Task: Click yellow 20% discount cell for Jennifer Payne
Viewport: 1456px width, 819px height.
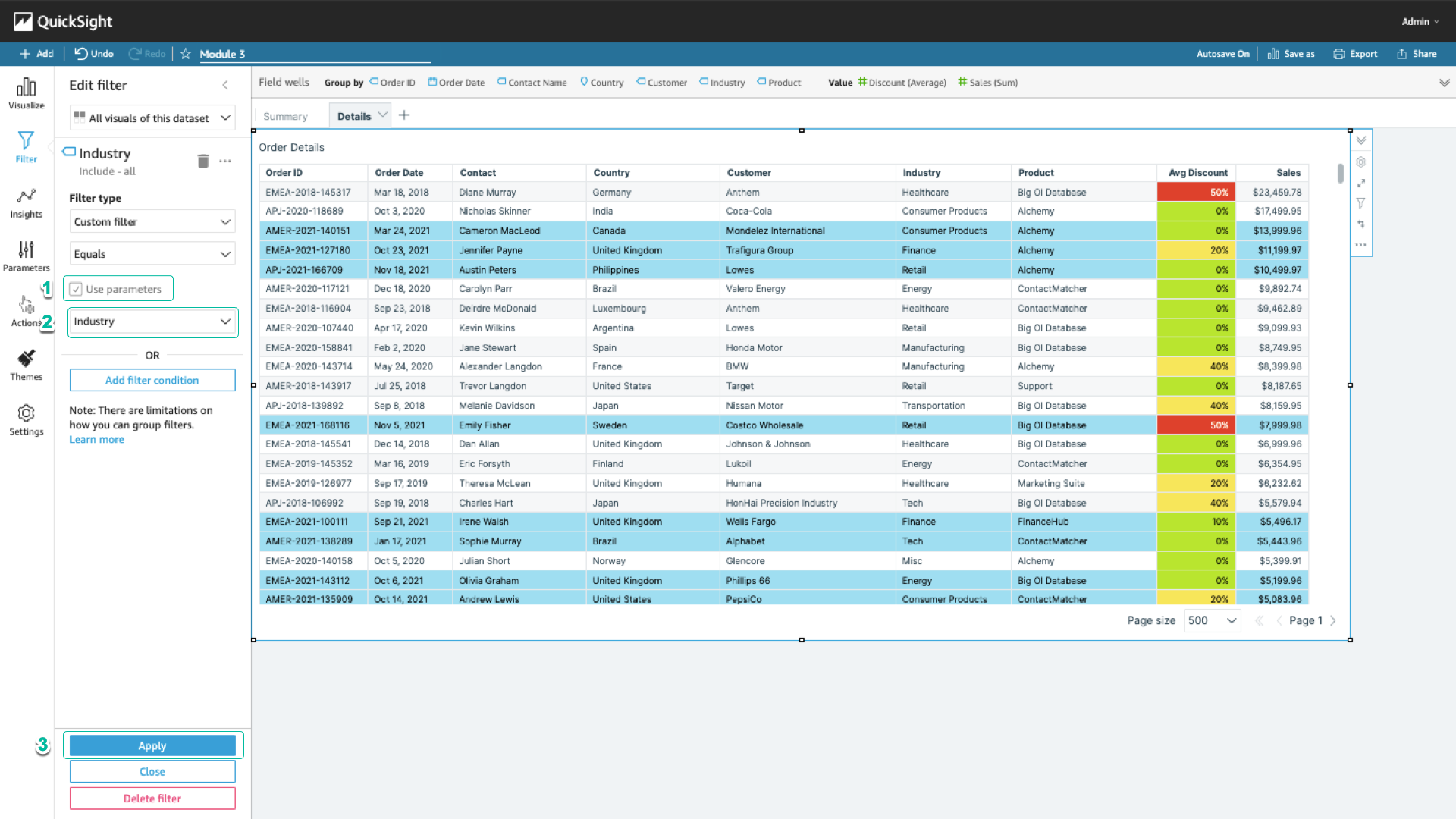Action: click(x=1196, y=250)
